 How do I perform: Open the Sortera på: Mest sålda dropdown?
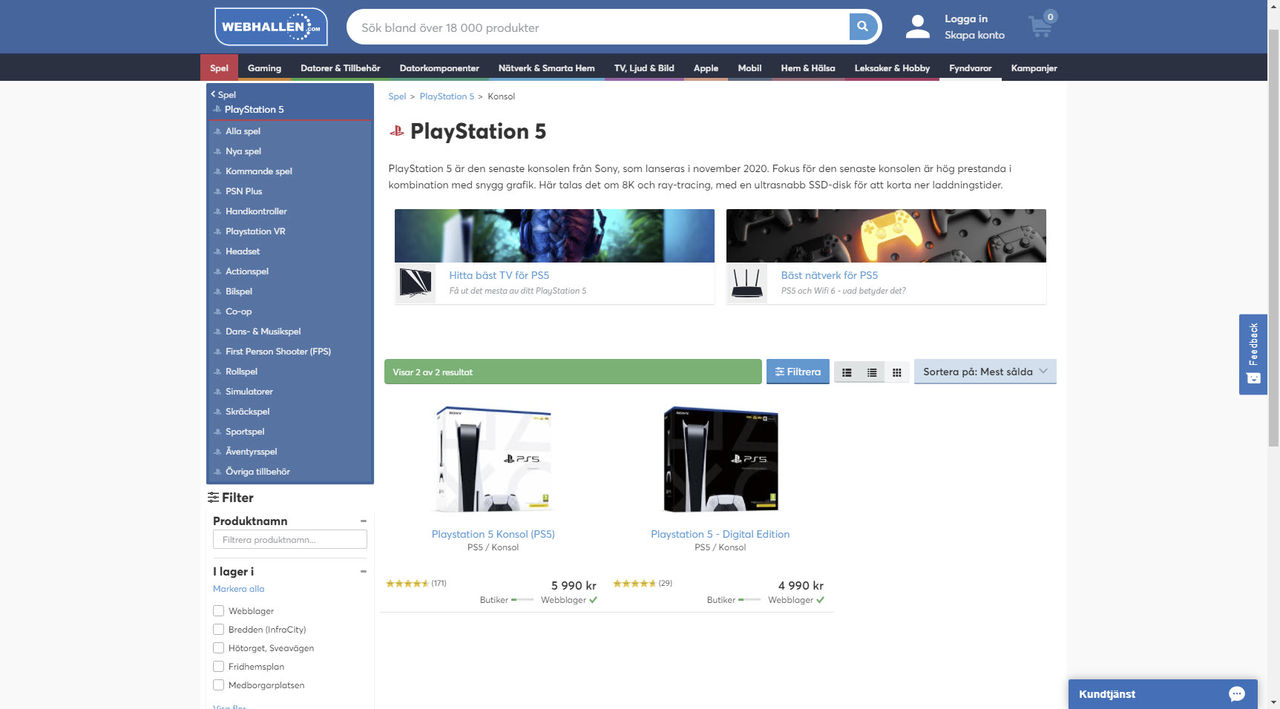(x=985, y=371)
